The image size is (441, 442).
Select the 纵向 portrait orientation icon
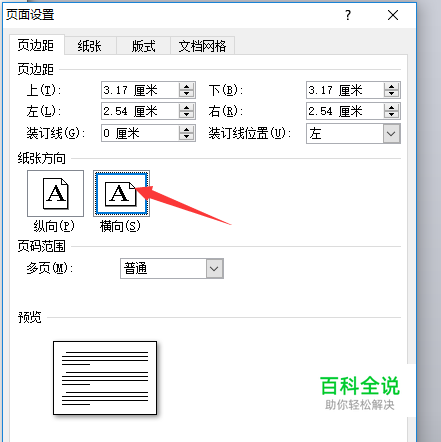(55, 193)
